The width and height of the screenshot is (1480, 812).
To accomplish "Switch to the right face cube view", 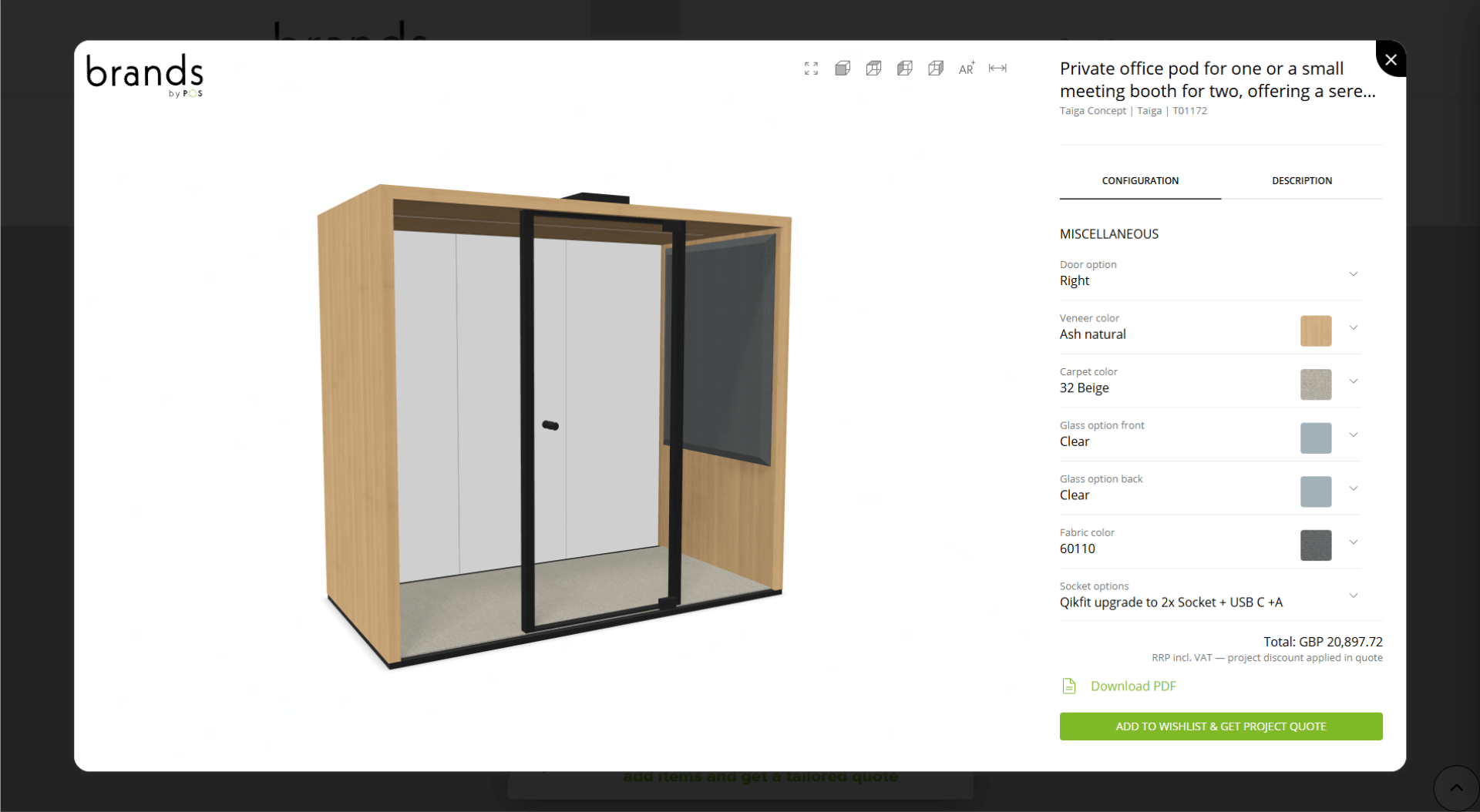I will click(936, 69).
